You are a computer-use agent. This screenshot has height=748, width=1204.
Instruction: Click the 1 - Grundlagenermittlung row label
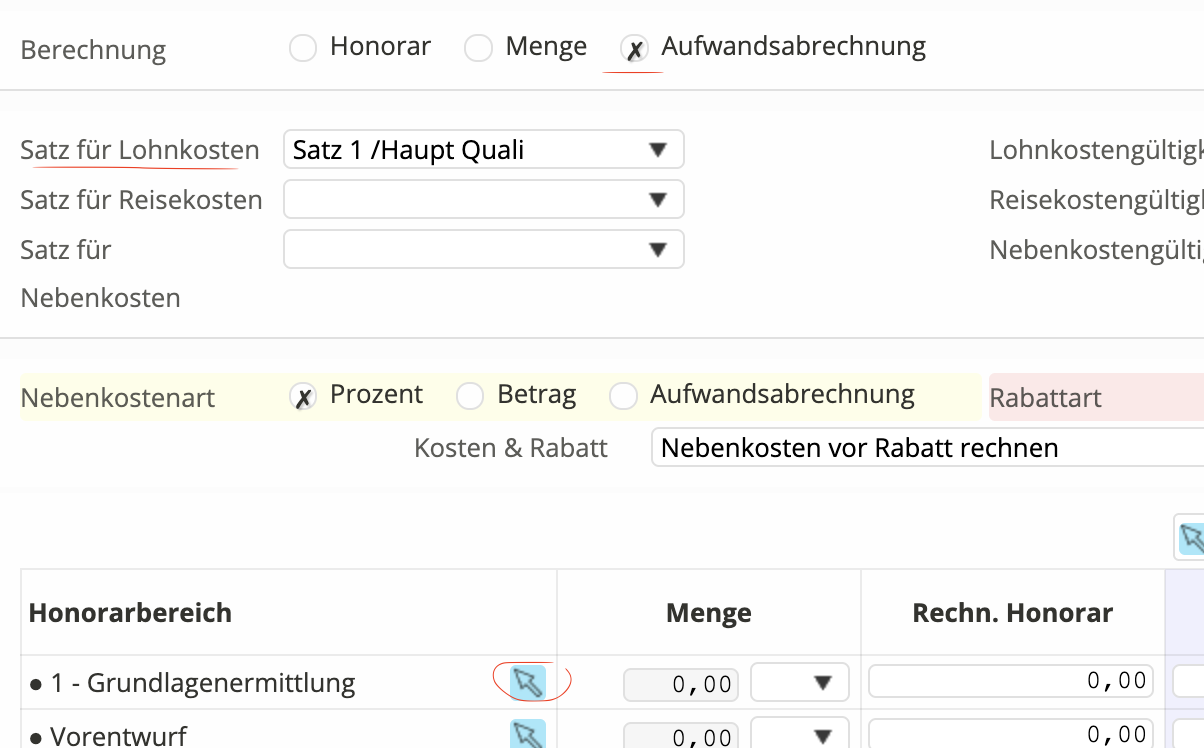(202, 684)
